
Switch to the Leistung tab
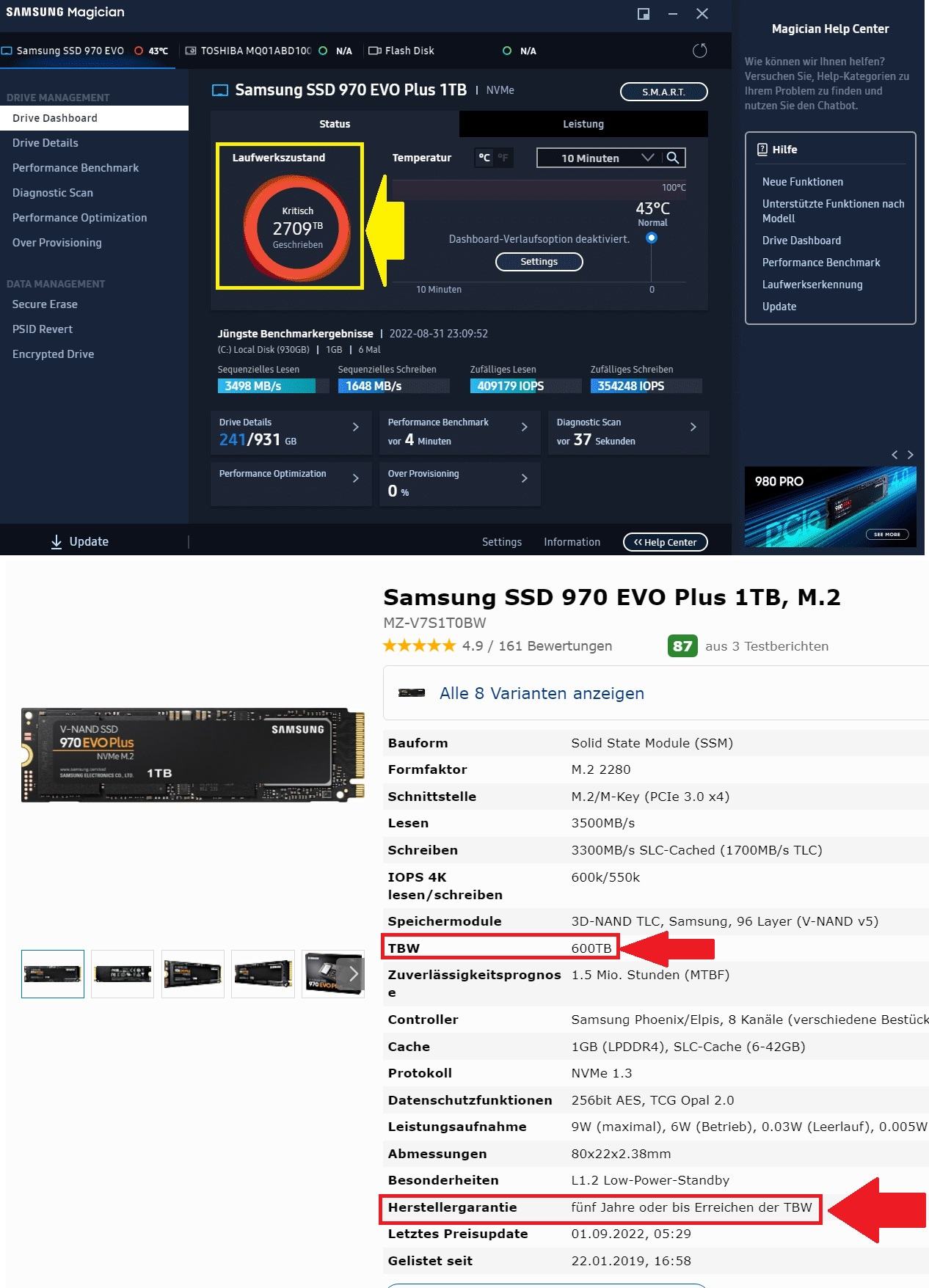coord(583,124)
